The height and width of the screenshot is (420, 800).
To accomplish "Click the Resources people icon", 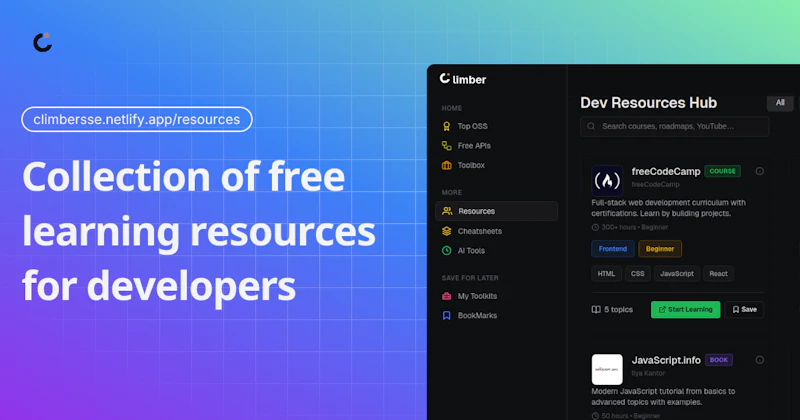I will [447, 211].
